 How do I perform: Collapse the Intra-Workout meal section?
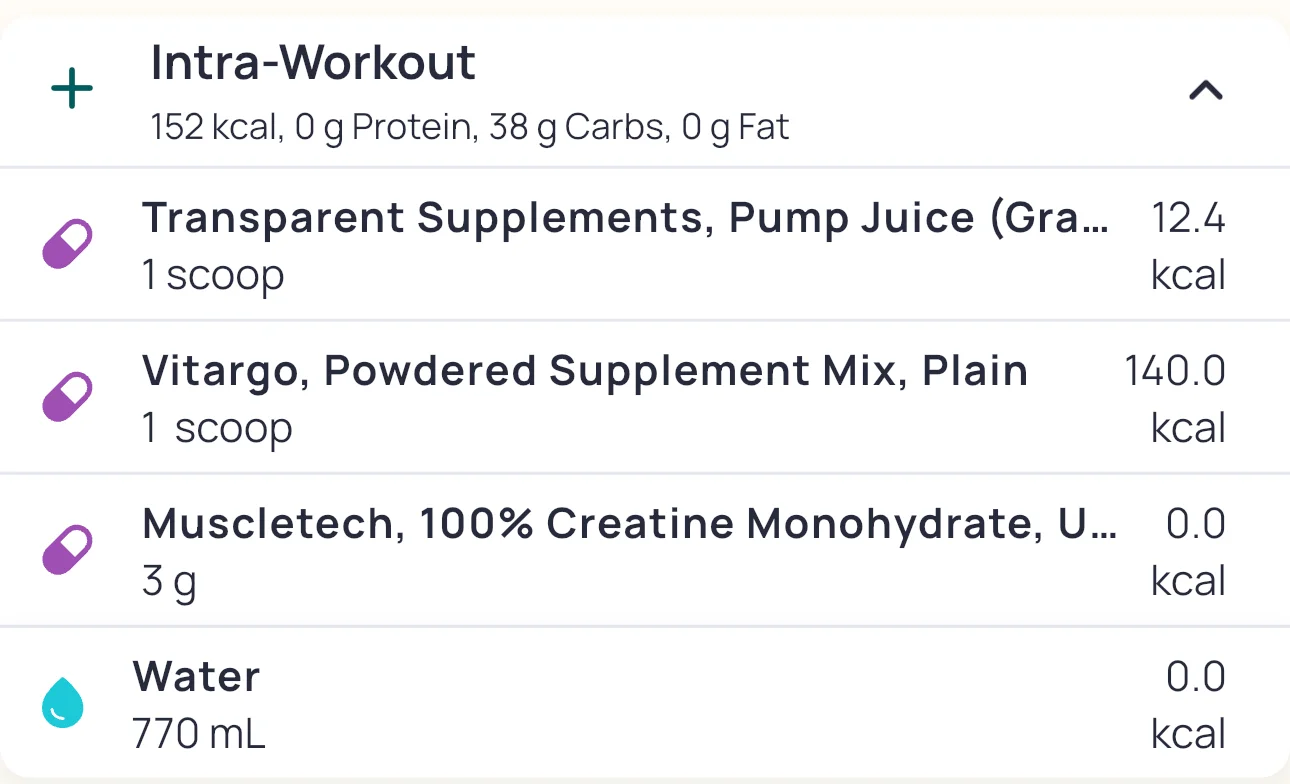[1205, 91]
